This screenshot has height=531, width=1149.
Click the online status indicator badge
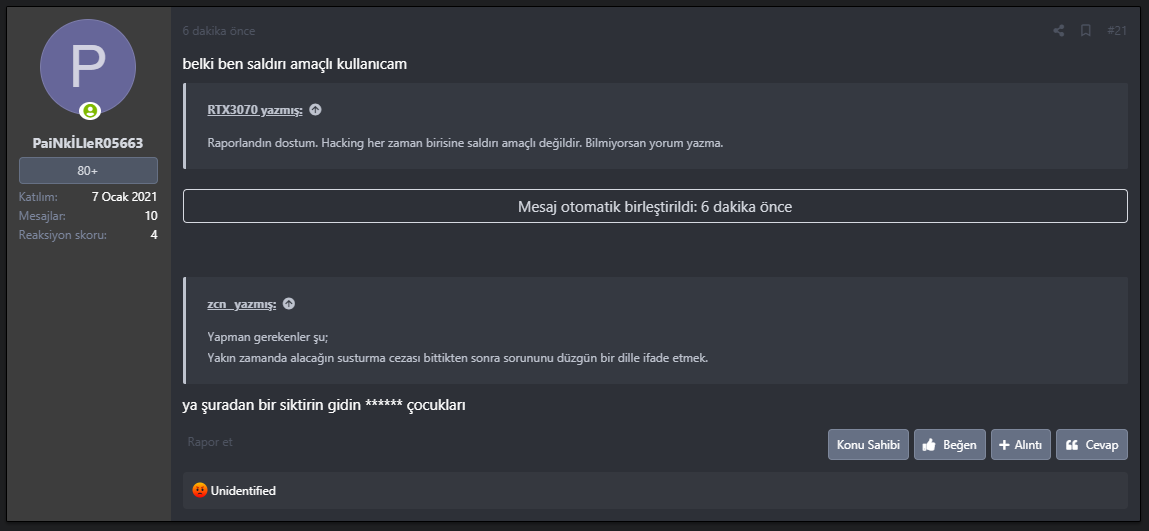click(x=90, y=111)
